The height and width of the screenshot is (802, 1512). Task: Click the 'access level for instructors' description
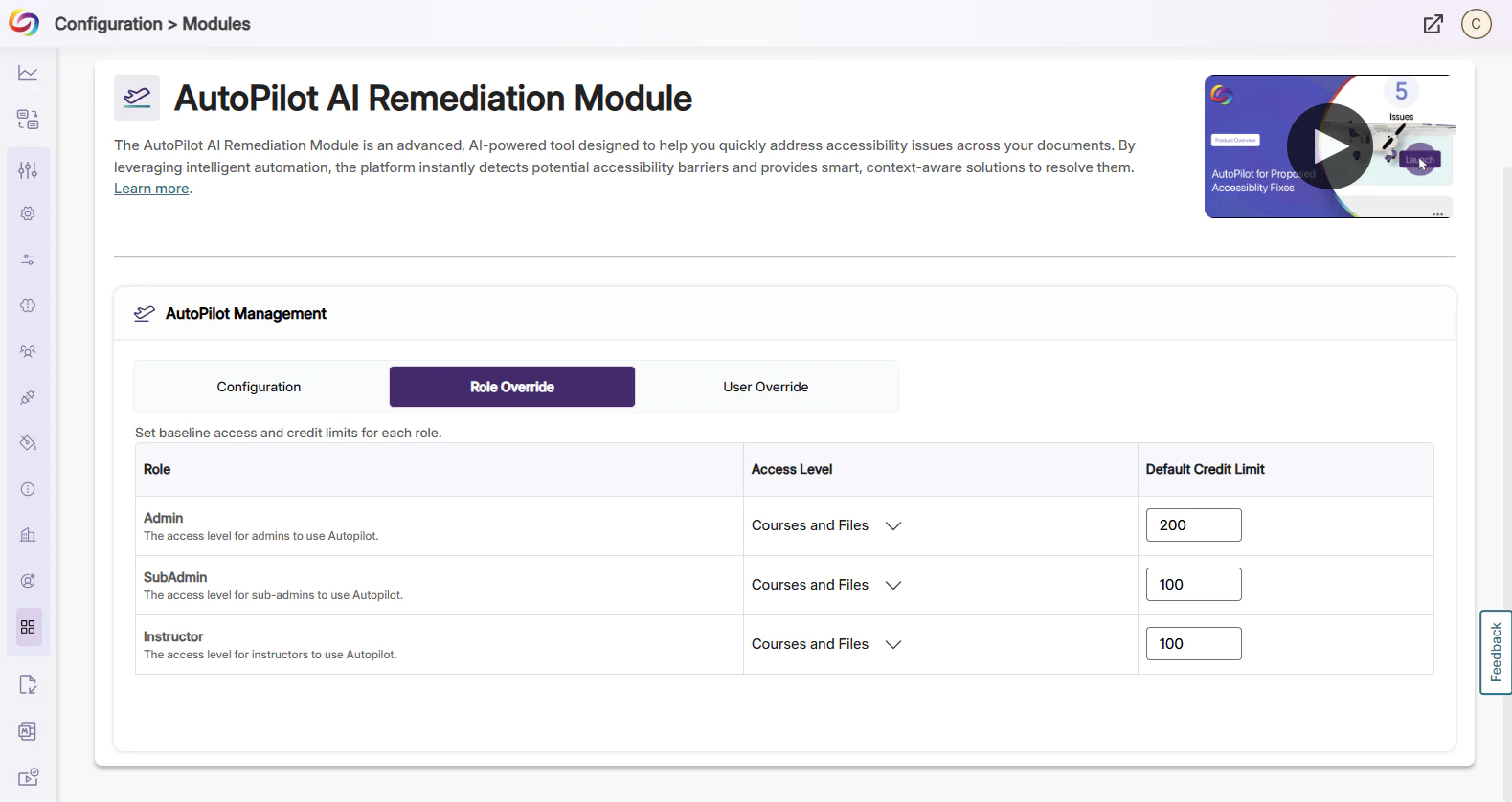pyautogui.click(x=270, y=655)
